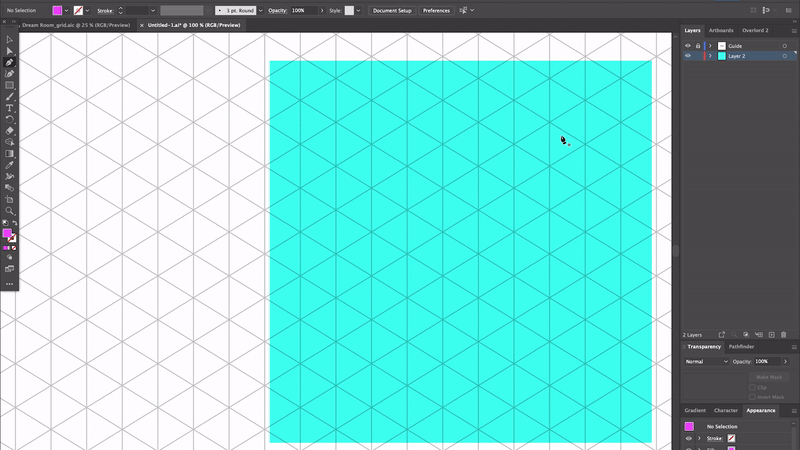Select the Eyedropper tool

click(9, 165)
